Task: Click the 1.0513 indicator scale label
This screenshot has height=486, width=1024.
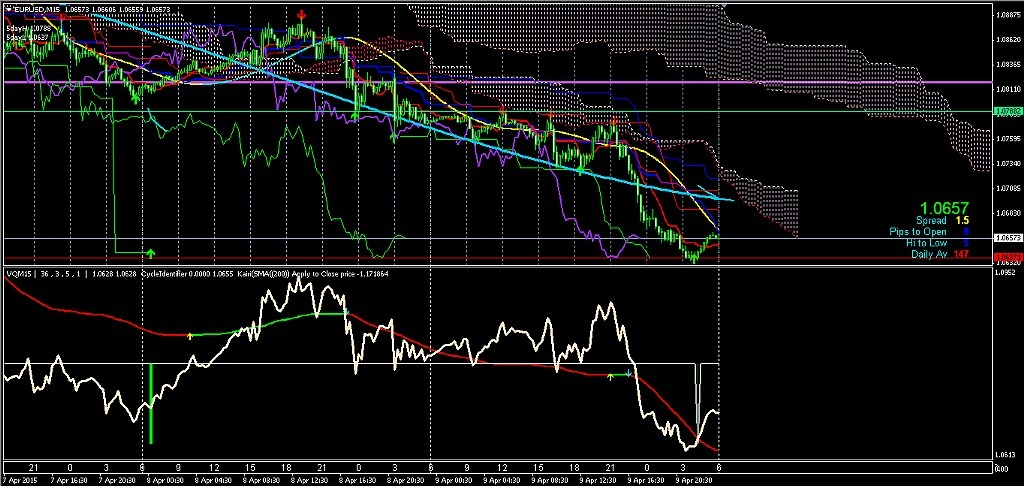Action: 1004,455
